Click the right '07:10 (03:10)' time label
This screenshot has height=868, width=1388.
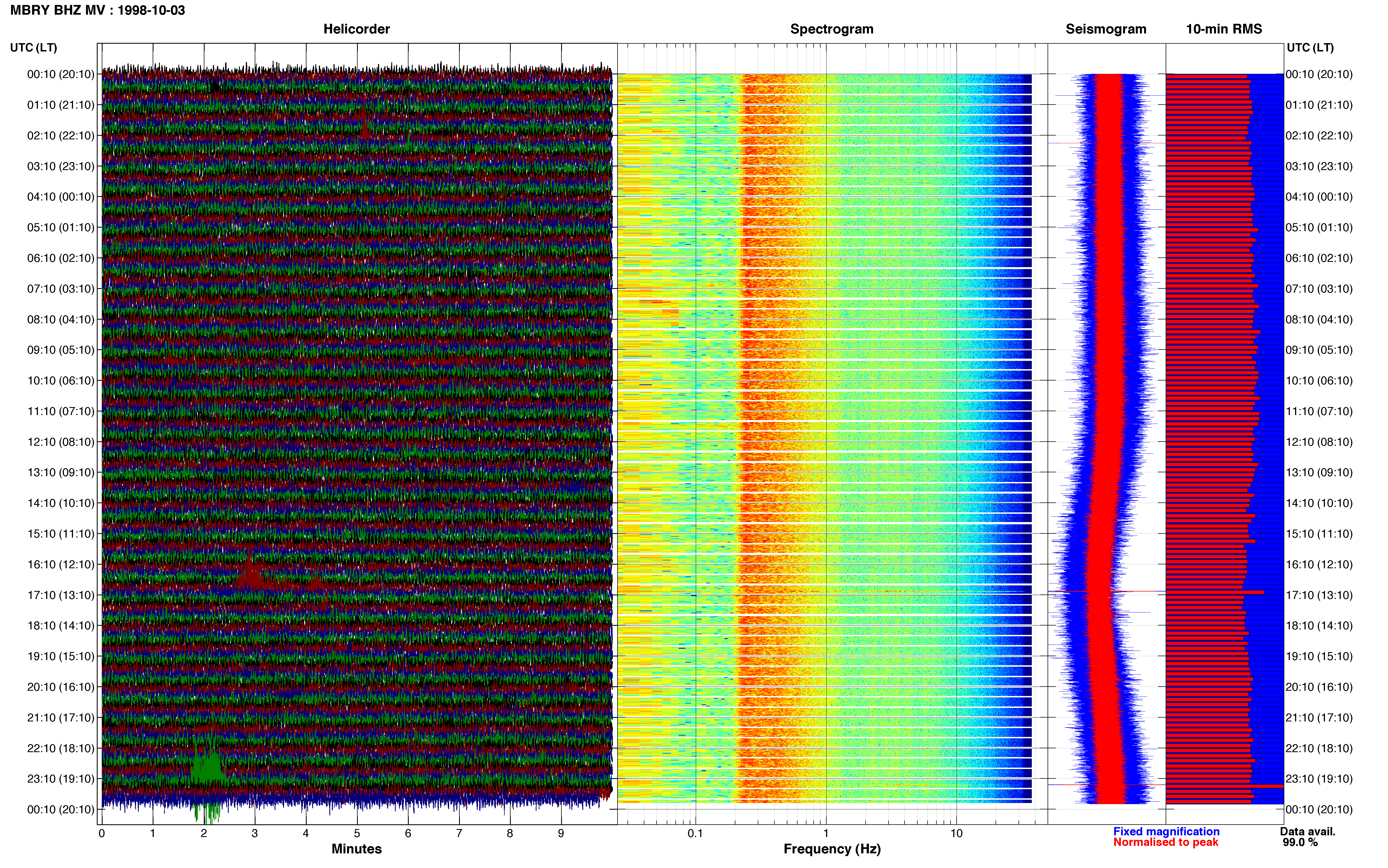(1319, 289)
